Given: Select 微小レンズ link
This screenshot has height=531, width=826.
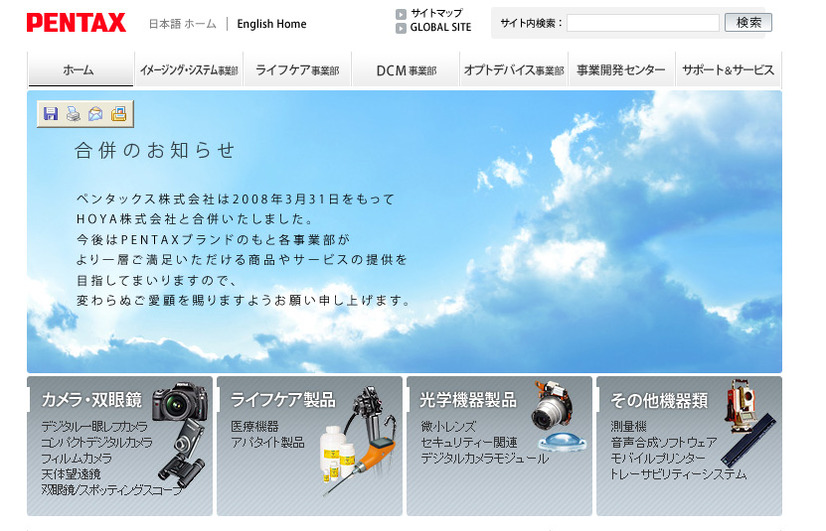Looking at the screenshot, I should pos(448,426).
